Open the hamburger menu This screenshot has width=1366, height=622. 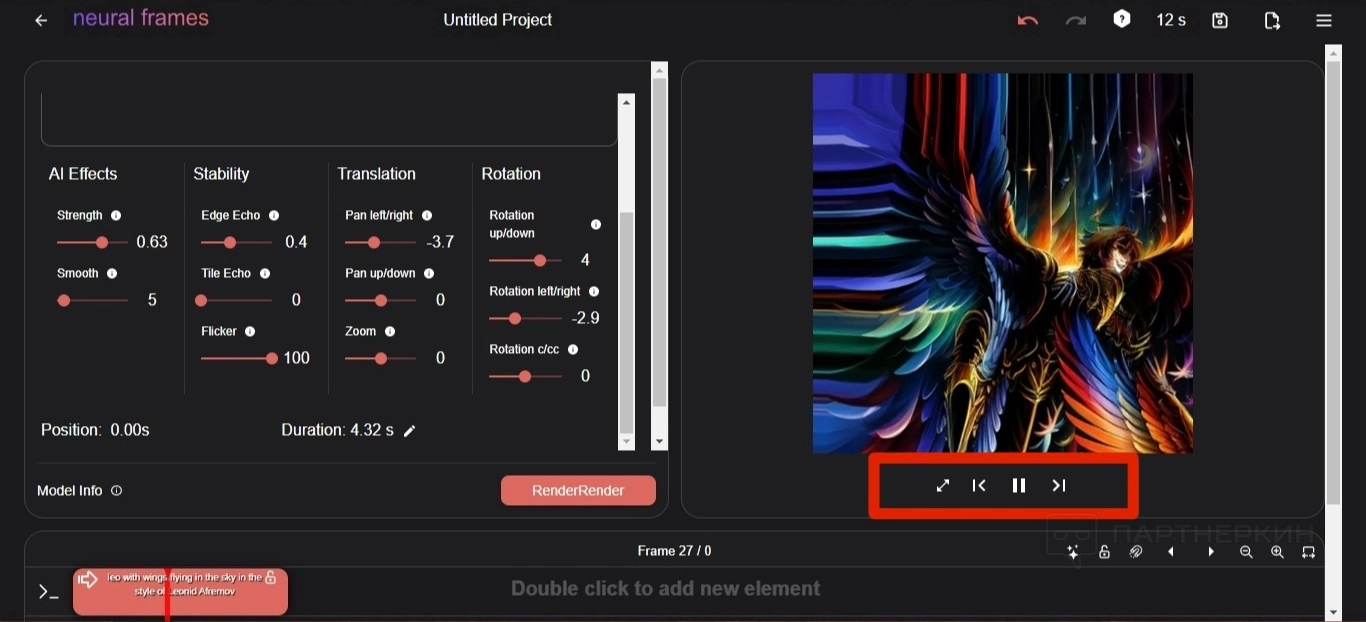click(1324, 20)
